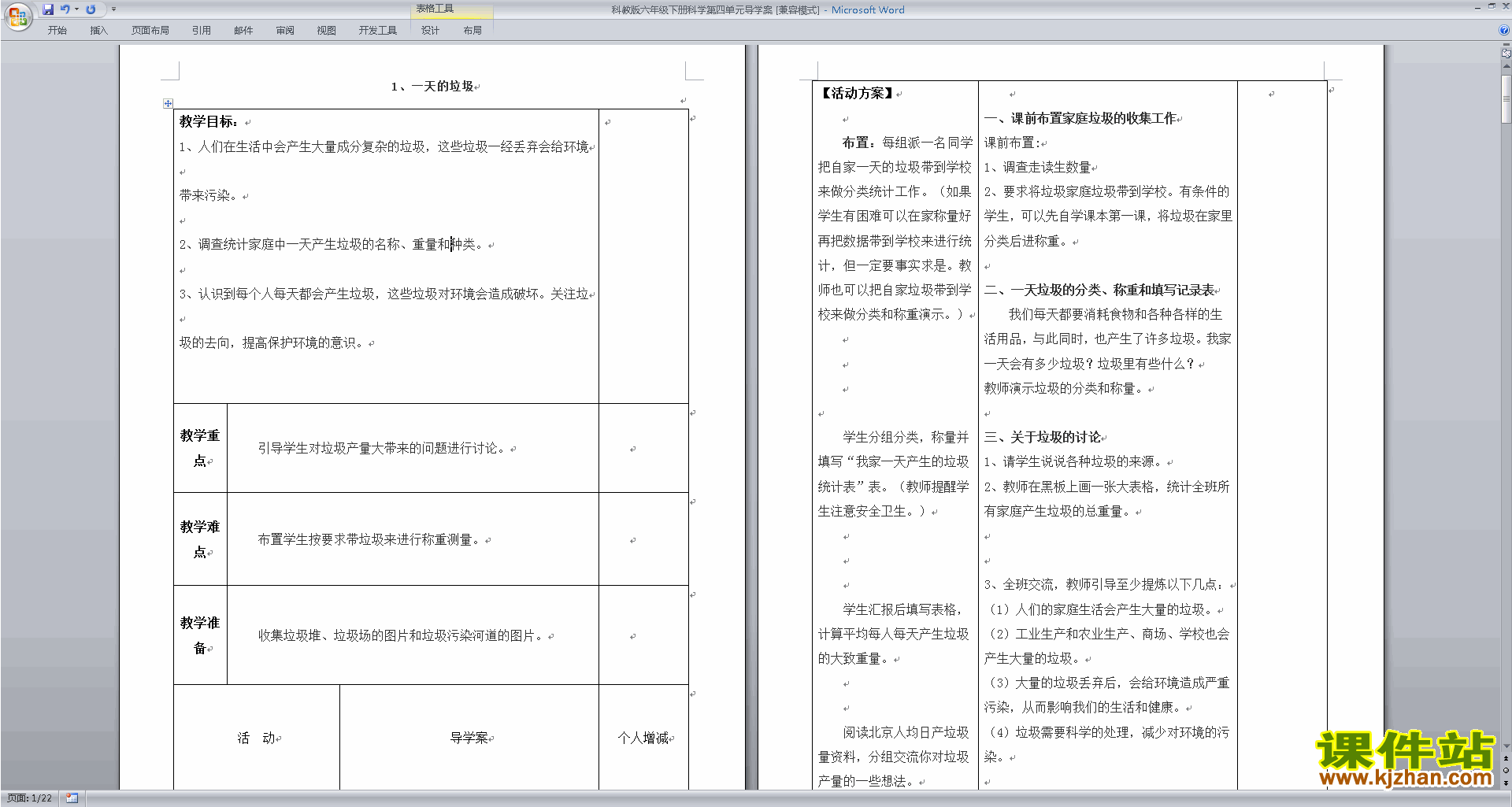Image resolution: width=1512 pixels, height=807 pixels.
Task: Click the text 引导学生对垃圾产量大带来的问题进行讨论
Action: point(384,449)
